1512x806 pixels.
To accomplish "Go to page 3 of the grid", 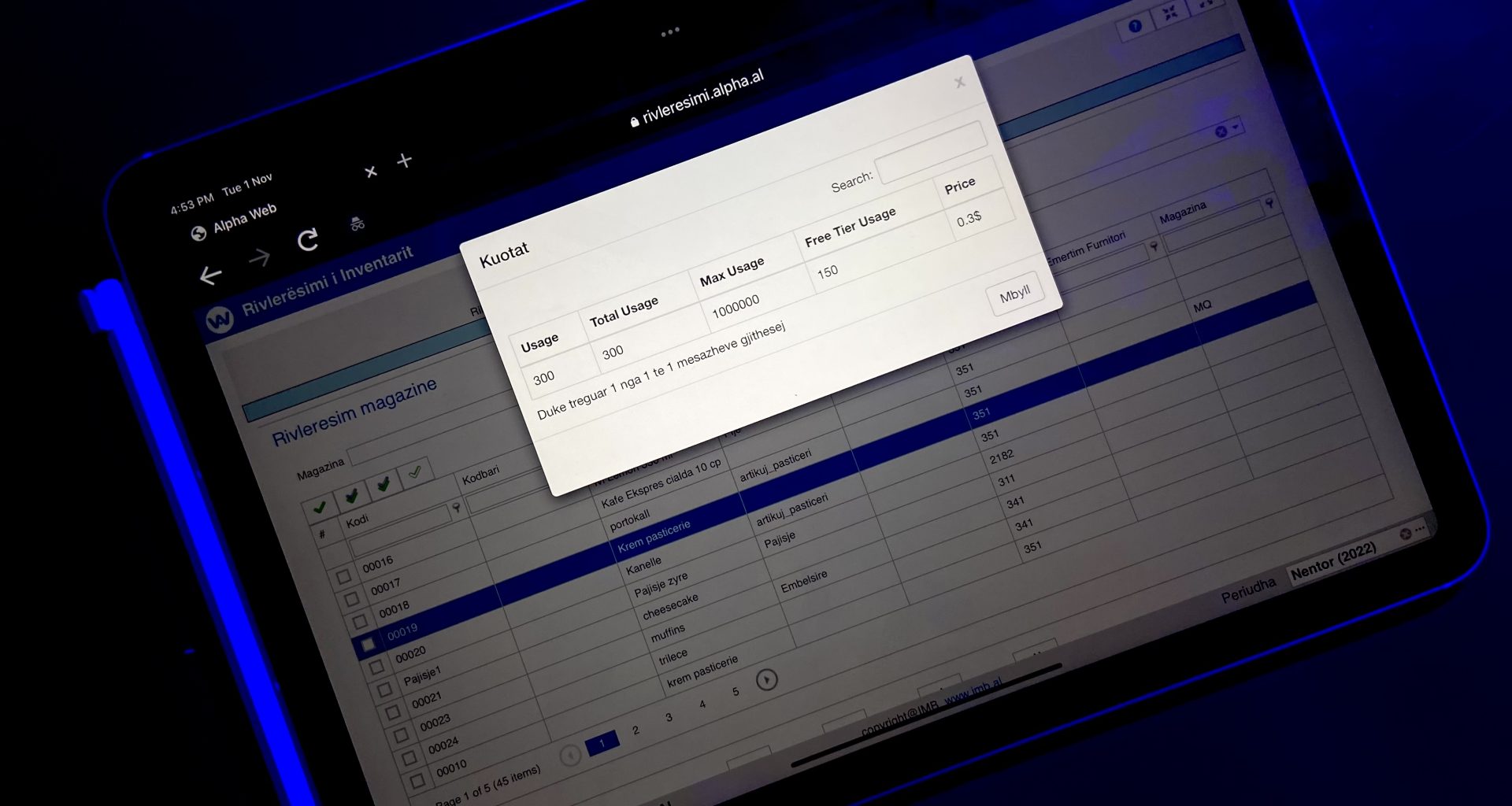I will (x=669, y=717).
